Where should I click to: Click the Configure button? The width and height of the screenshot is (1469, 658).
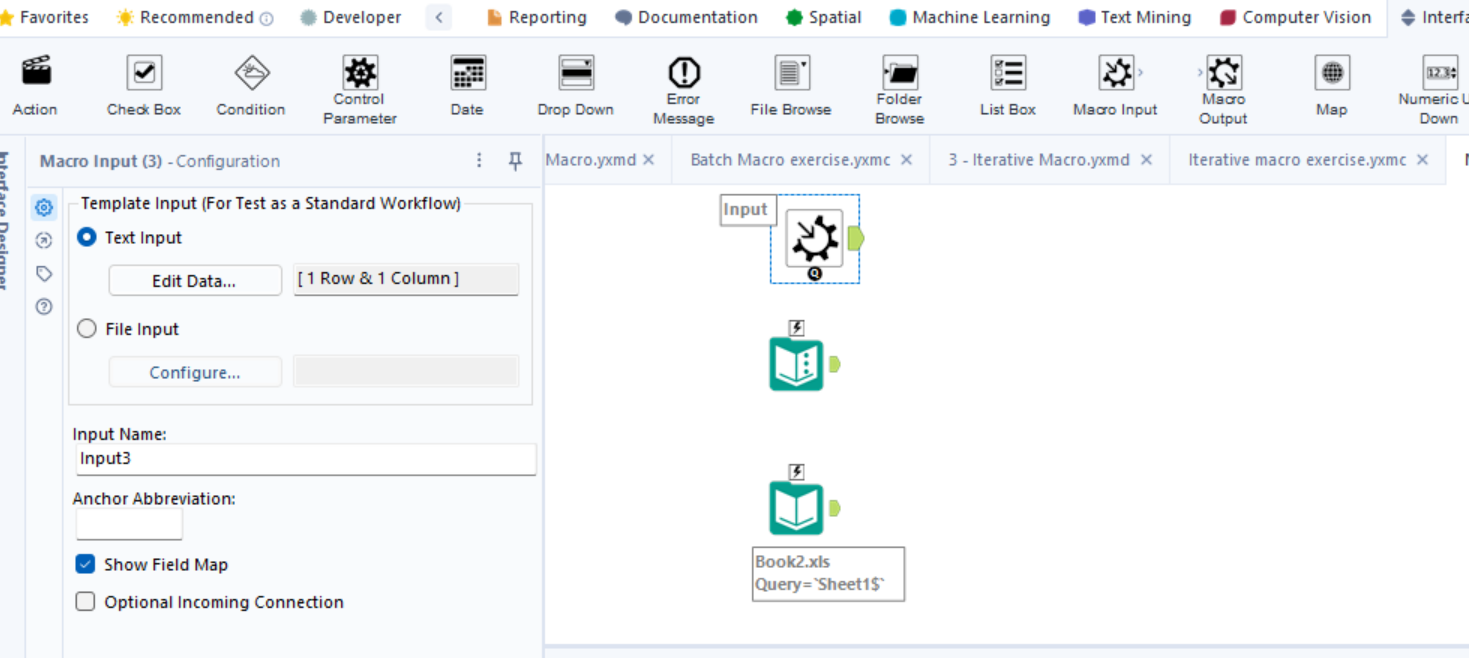pyautogui.click(x=195, y=372)
